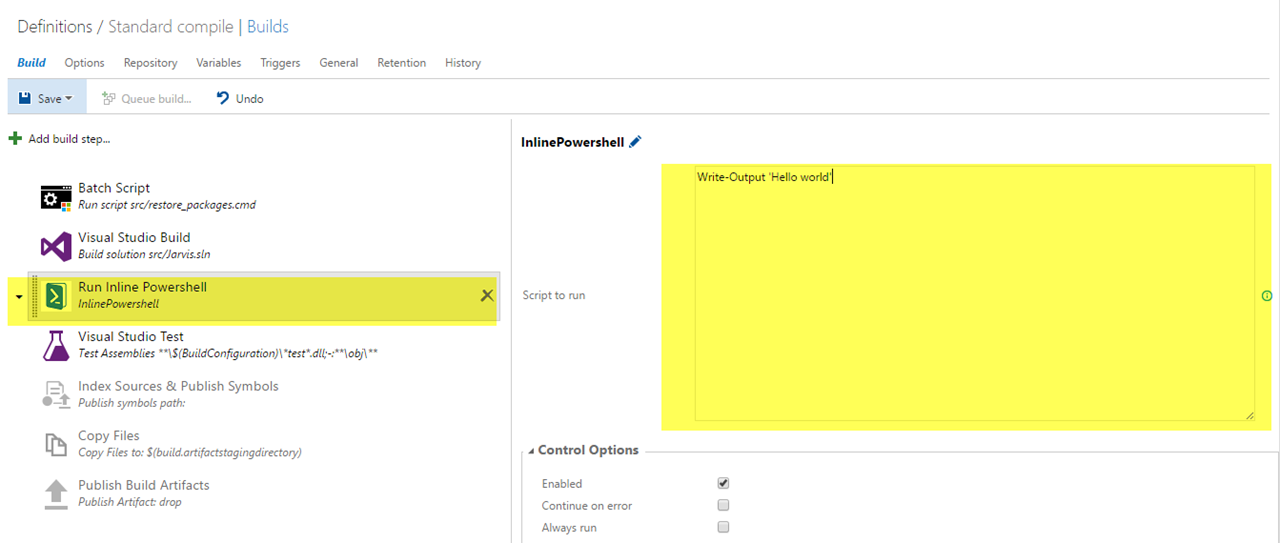Click the Queue build icon
The image size is (1280, 543).
point(109,98)
